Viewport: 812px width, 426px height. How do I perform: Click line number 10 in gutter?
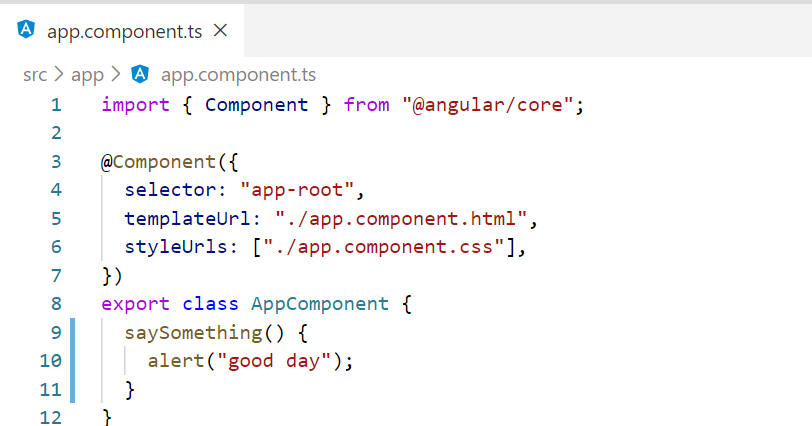click(51, 361)
